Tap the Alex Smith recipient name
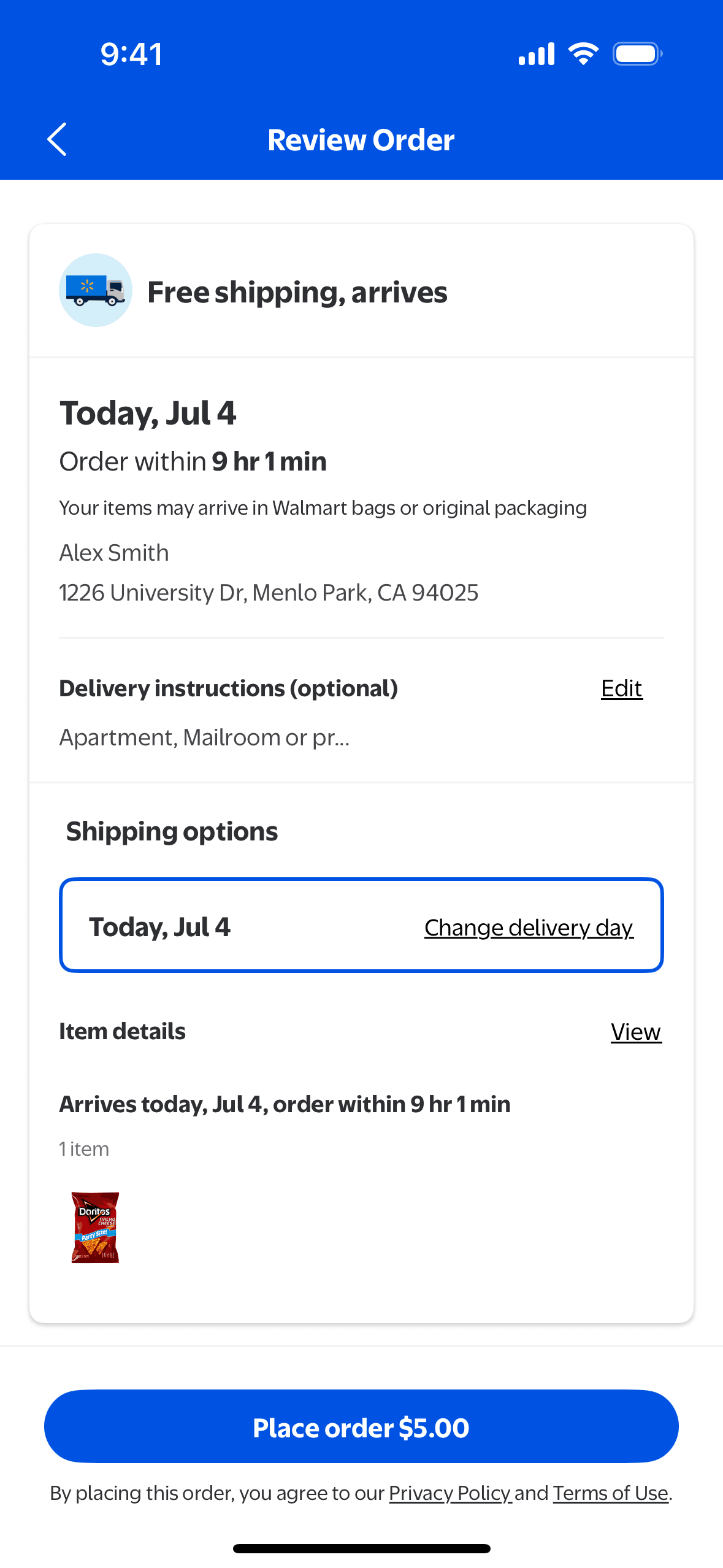The height and width of the screenshot is (1568, 723). click(114, 553)
